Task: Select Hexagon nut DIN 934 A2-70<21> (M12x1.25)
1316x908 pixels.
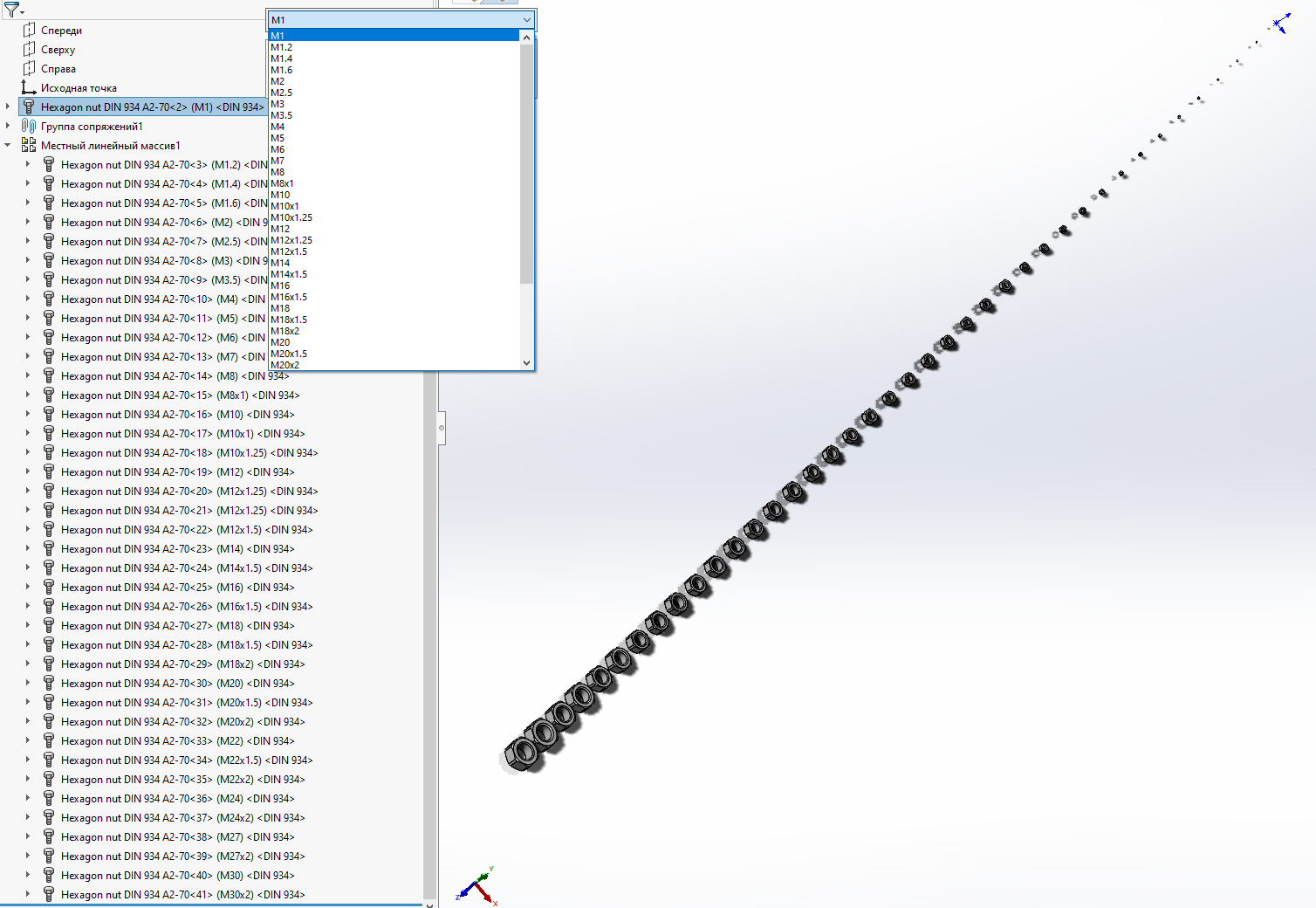Action: [189, 511]
